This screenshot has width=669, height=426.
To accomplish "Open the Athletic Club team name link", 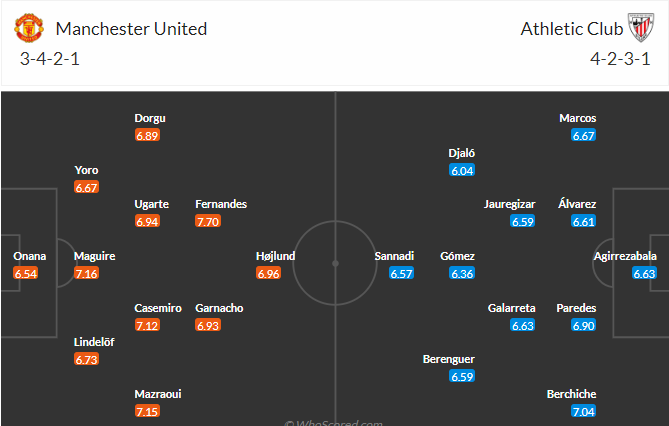I will (572, 29).
